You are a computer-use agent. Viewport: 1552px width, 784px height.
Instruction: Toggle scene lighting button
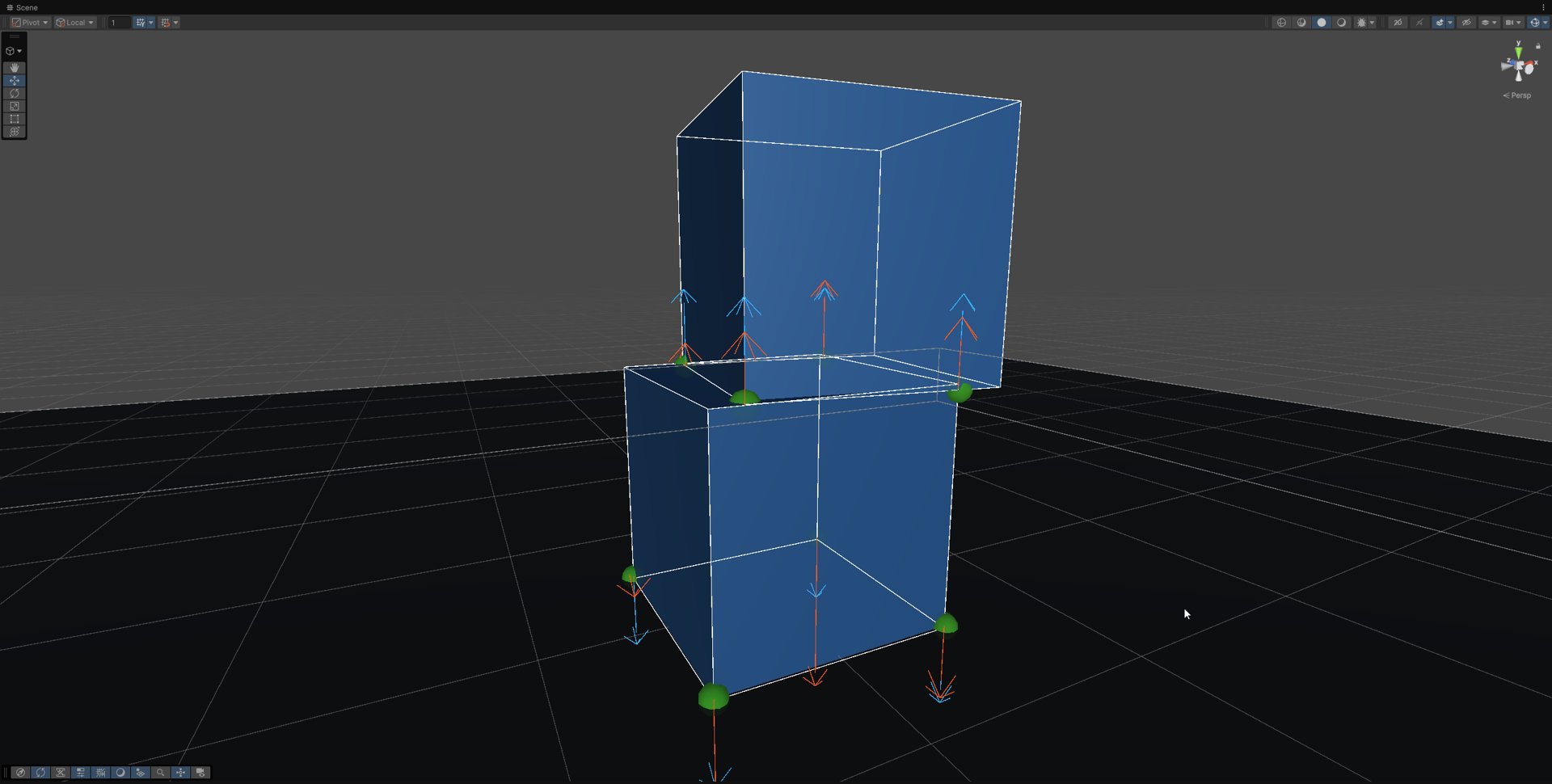coord(1419,23)
